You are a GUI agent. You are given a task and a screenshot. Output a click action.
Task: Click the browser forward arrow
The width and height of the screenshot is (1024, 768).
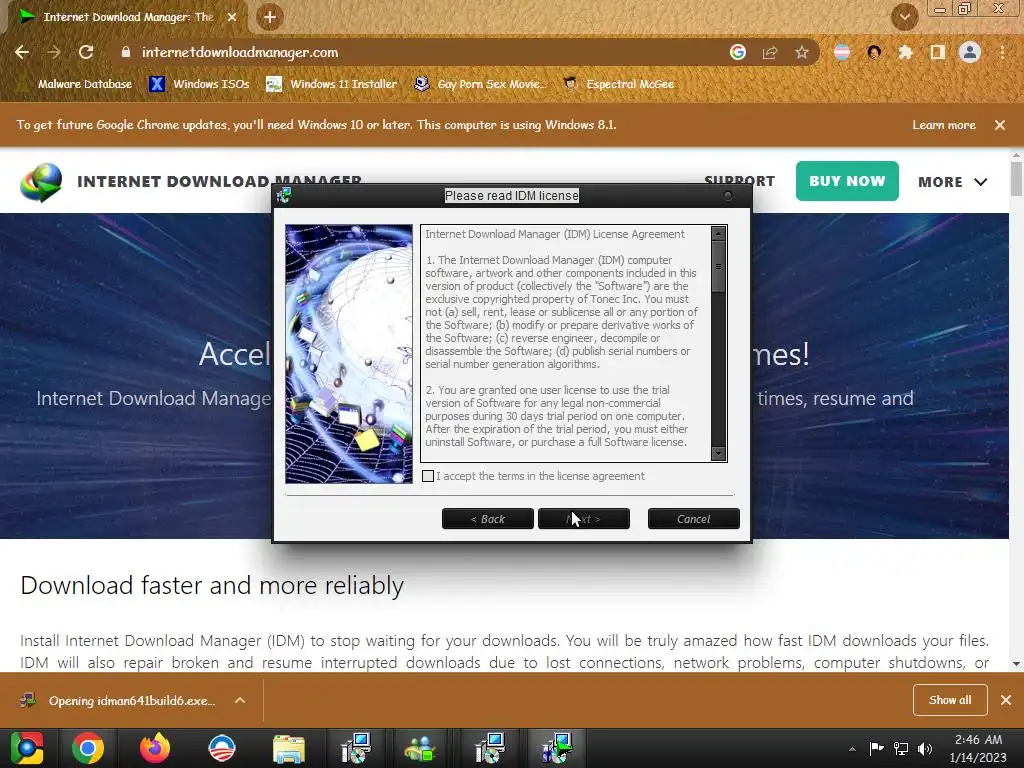pyautogui.click(x=54, y=52)
